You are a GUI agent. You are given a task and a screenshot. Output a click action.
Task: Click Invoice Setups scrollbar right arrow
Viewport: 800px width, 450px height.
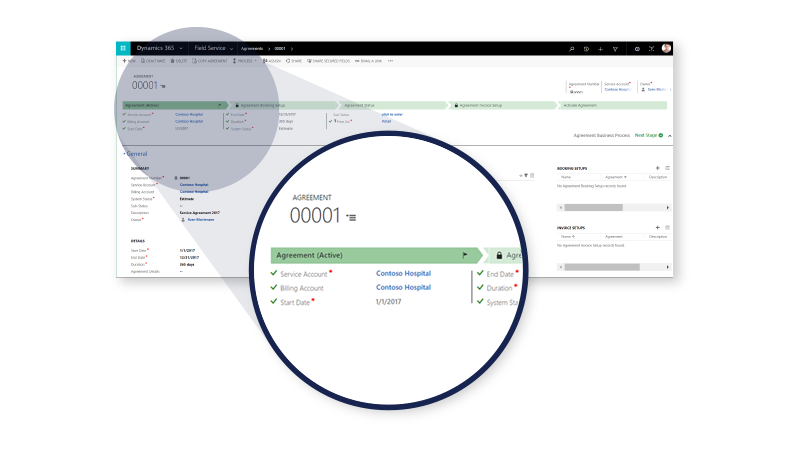click(667, 267)
